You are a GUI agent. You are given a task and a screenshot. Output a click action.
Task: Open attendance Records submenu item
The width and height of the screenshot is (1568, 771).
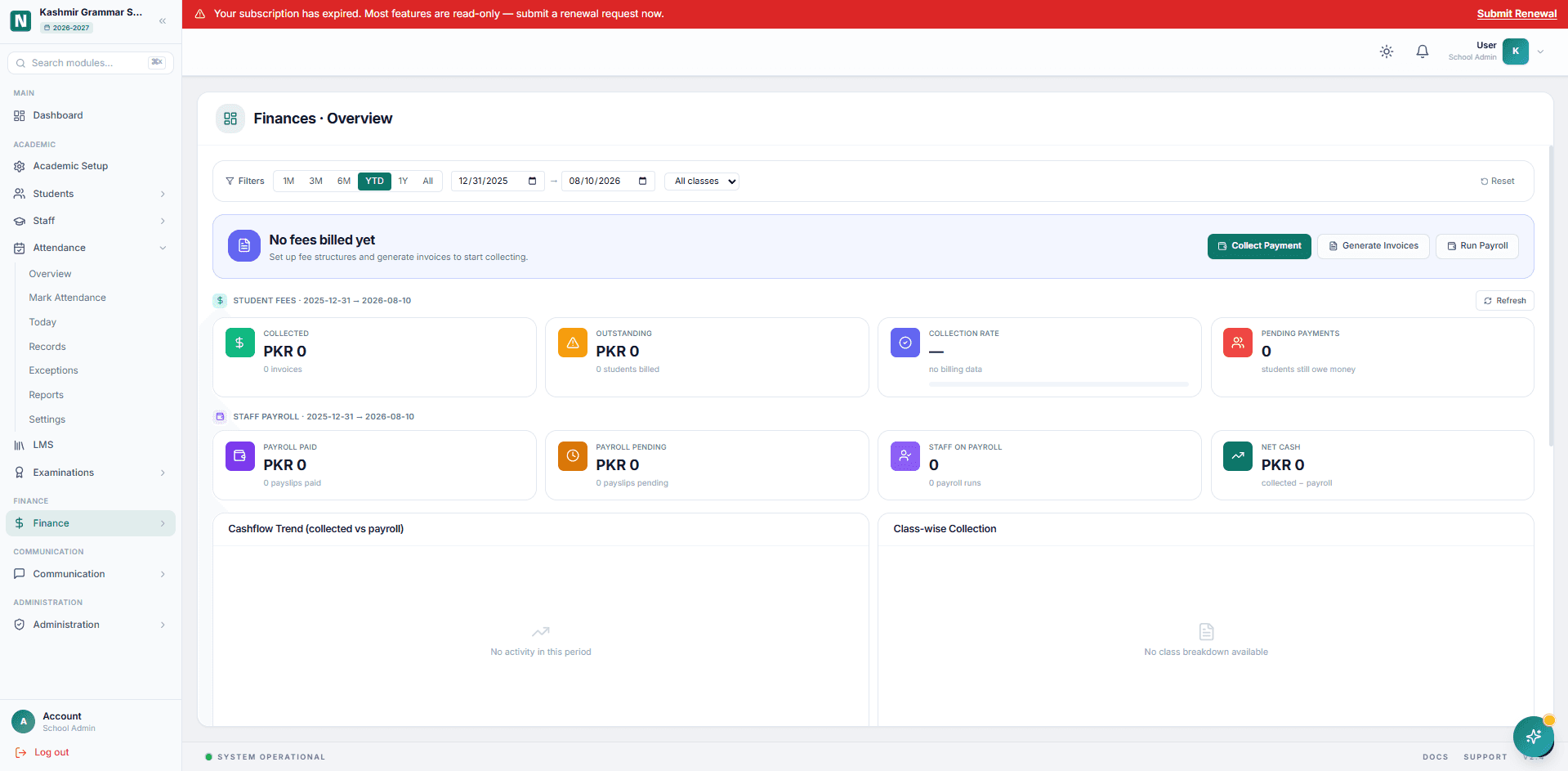[47, 347]
